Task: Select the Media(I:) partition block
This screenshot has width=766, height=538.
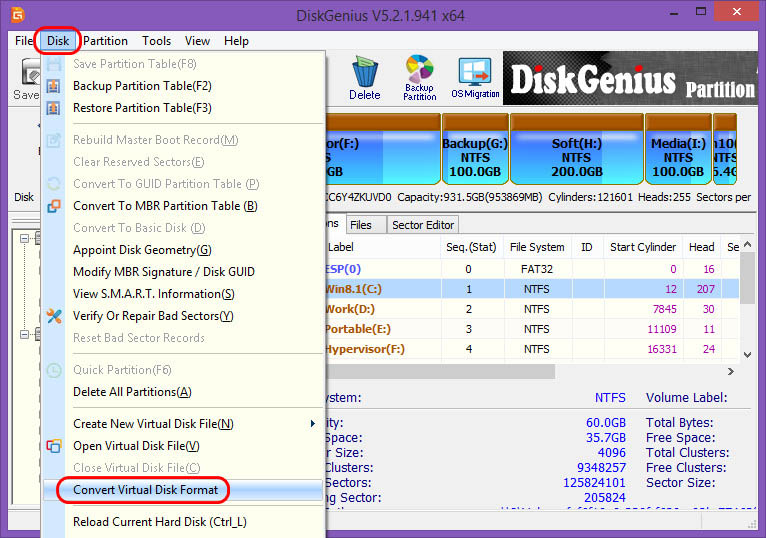Action: pyautogui.click(x=678, y=150)
